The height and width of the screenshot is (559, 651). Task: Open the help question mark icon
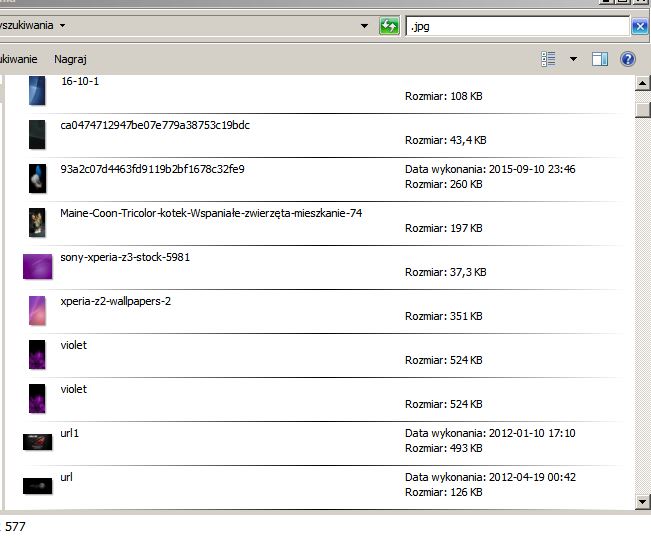tap(628, 59)
